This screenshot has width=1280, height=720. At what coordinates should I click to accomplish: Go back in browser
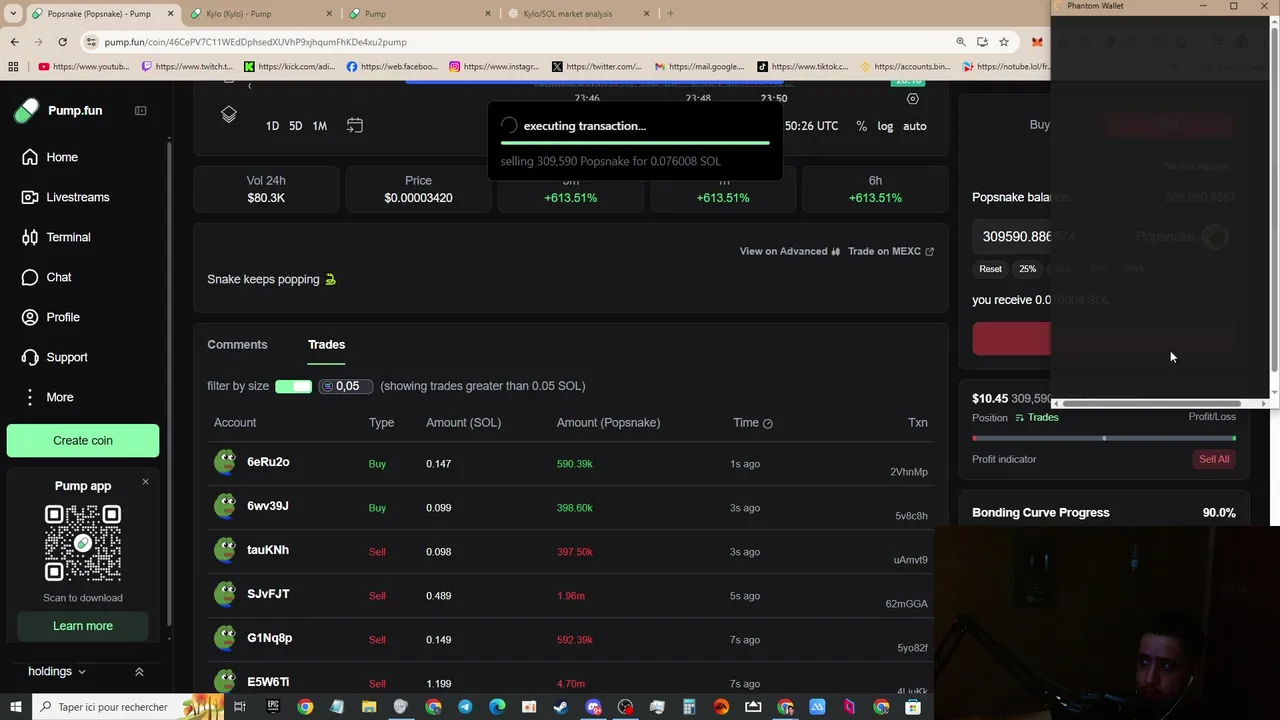[x=14, y=42]
